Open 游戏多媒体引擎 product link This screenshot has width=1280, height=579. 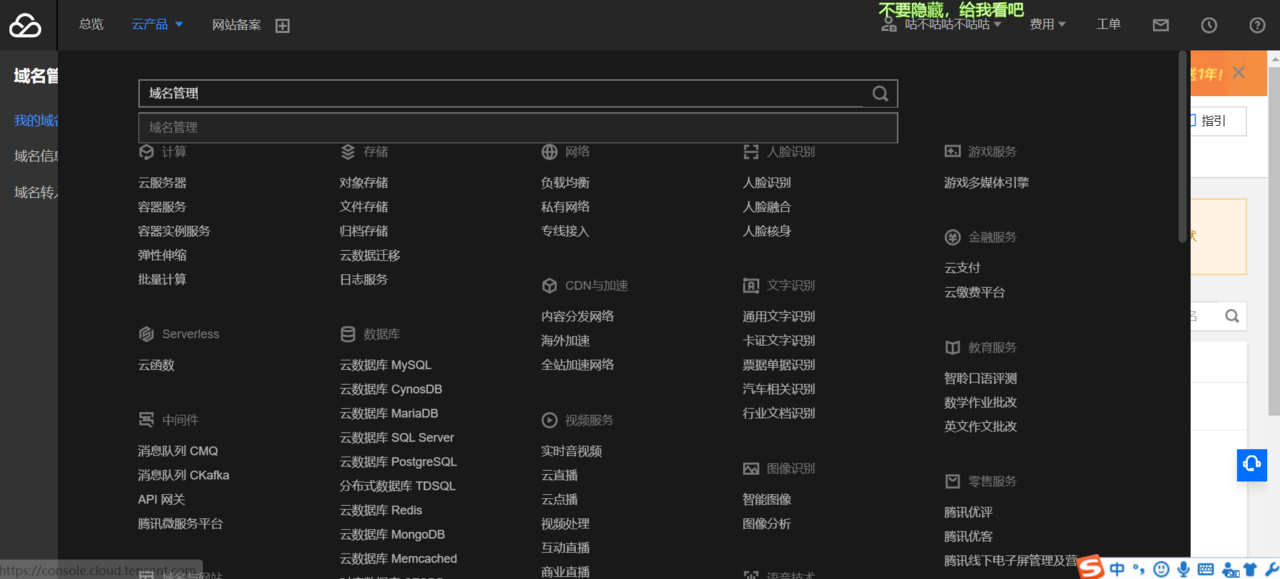[987, 183]
